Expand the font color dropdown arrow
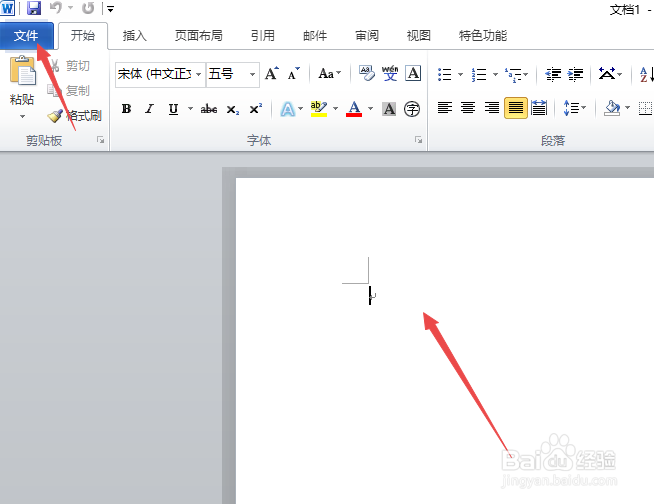Image resolution: width=654 pixels, height=504 pixels. point(370,109)
